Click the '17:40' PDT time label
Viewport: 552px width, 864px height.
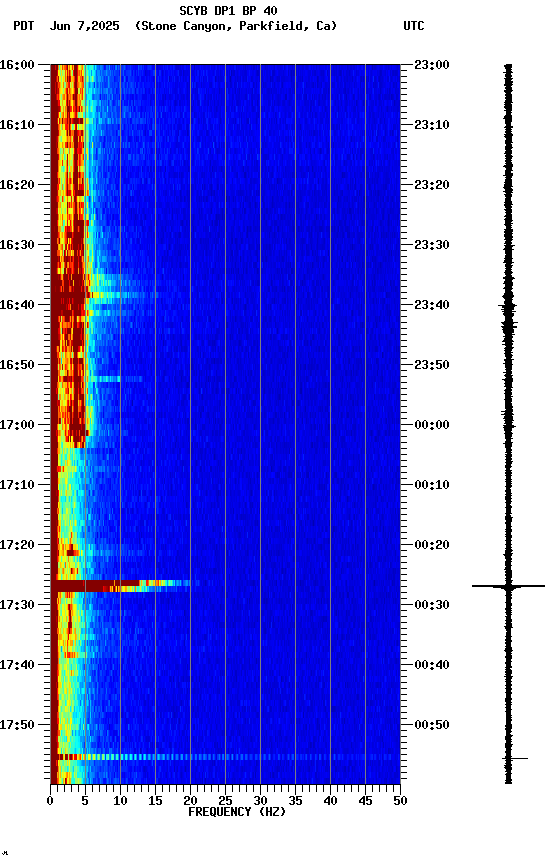(17, 666)
